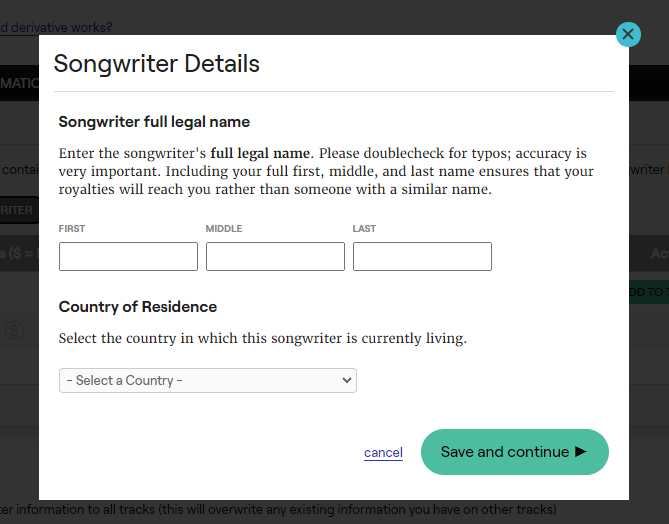This screenshot has width=669, height=524.
Task: Click the Songwriter Details heading
Action: click(x=157, y=64)
